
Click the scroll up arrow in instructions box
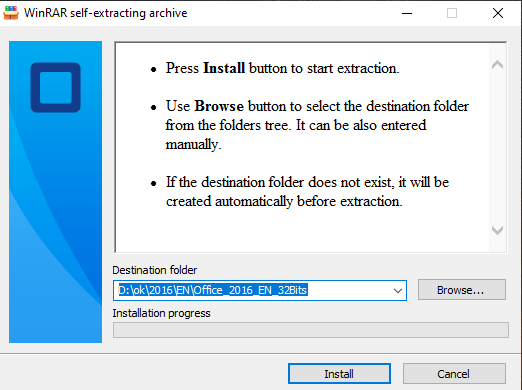(x=497, y=64)
